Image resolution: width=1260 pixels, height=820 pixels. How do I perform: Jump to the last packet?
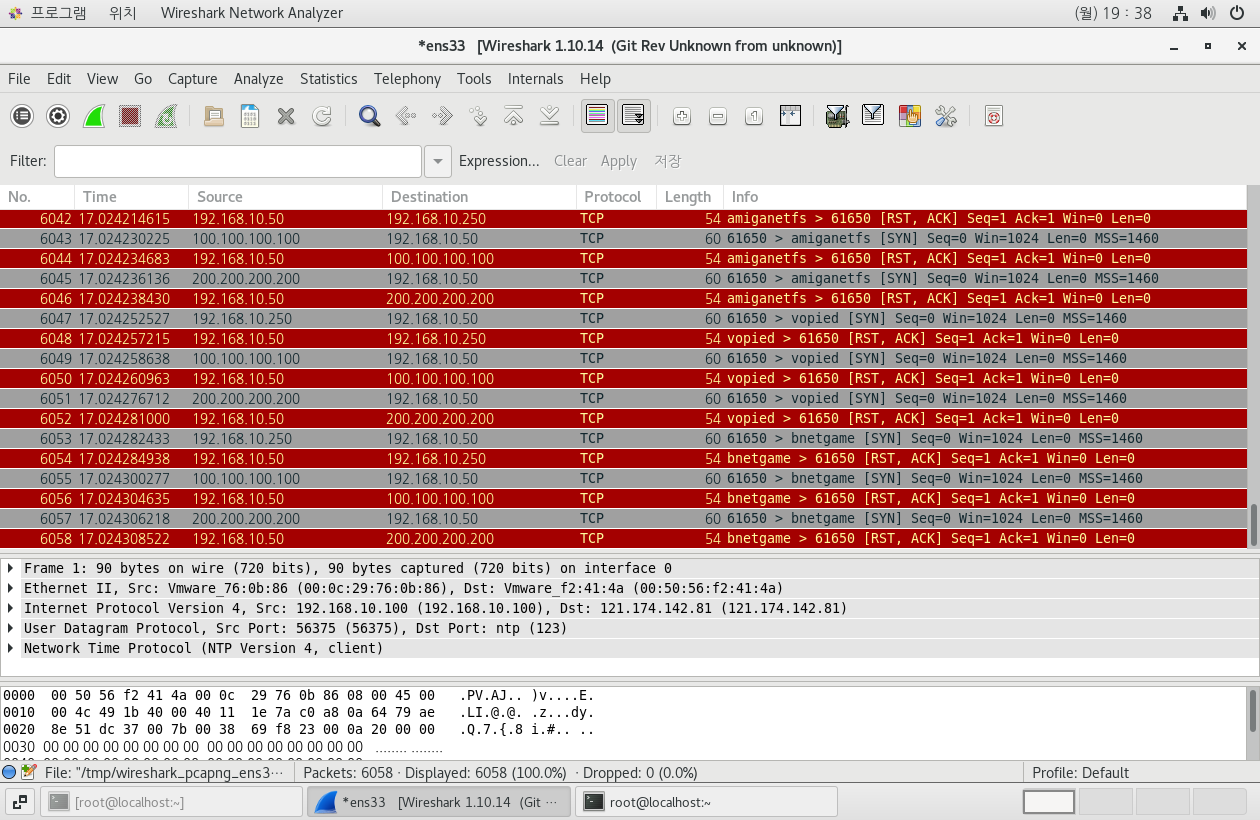coord(549,116)
